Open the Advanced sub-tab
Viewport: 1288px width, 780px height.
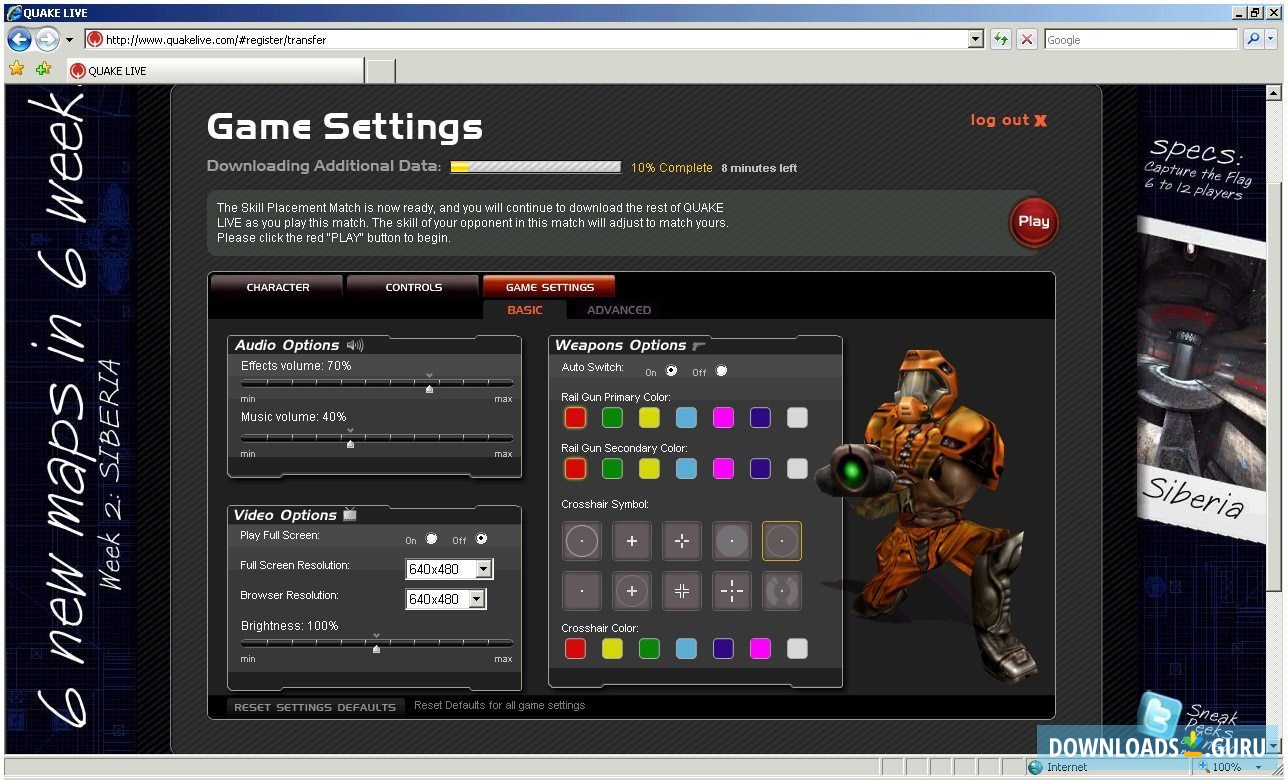(619, 310)
